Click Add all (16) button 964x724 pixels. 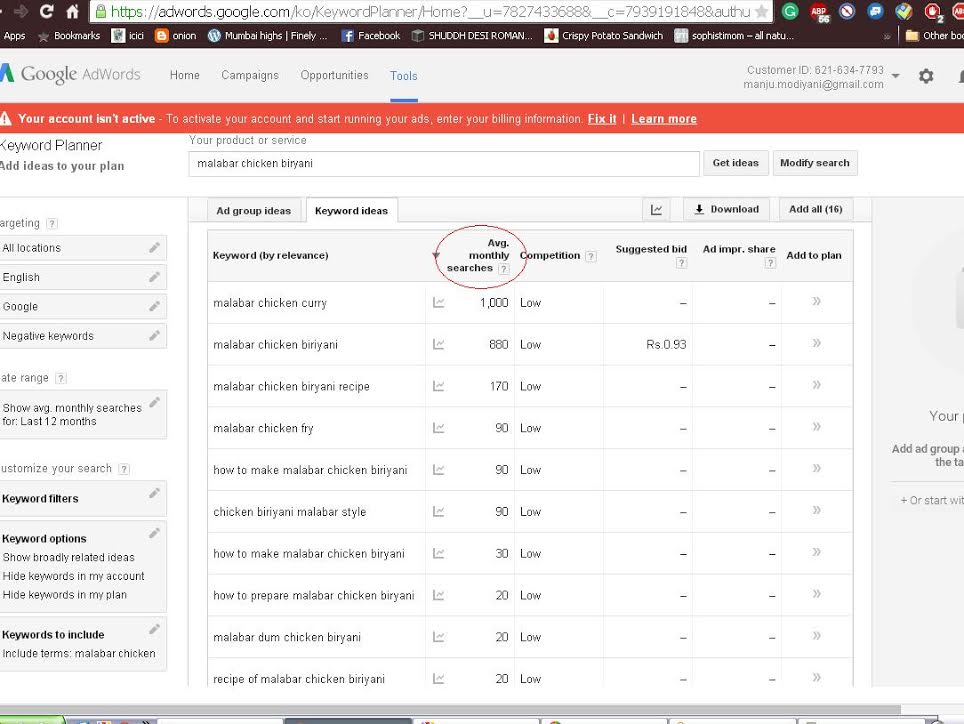pyautogui.click(x=816, y=209)
